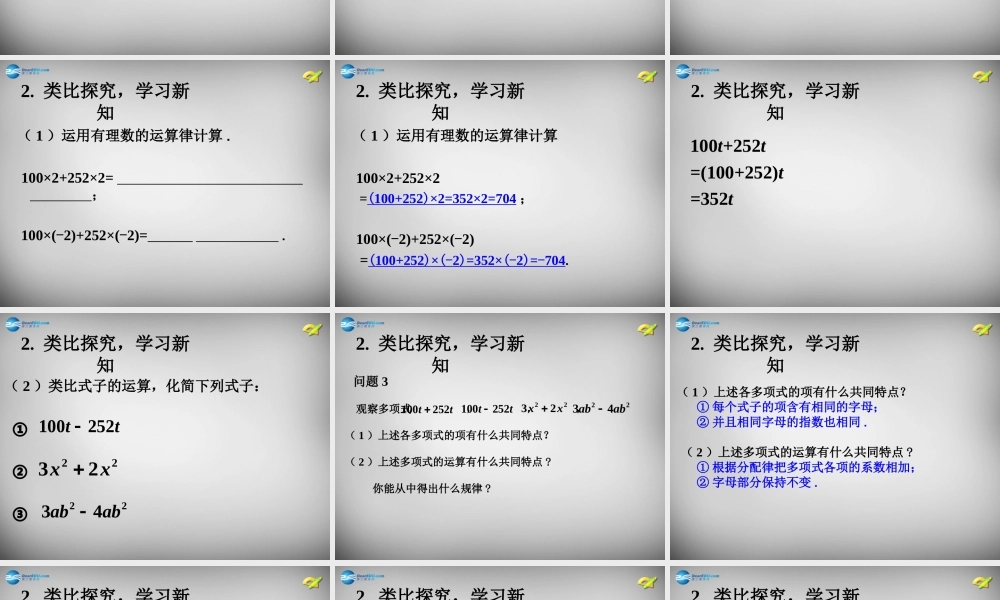Screen dimensions: 1000x600
Task: Click the yellow bird icon on the =352t slide
Action: click(982, 77)
